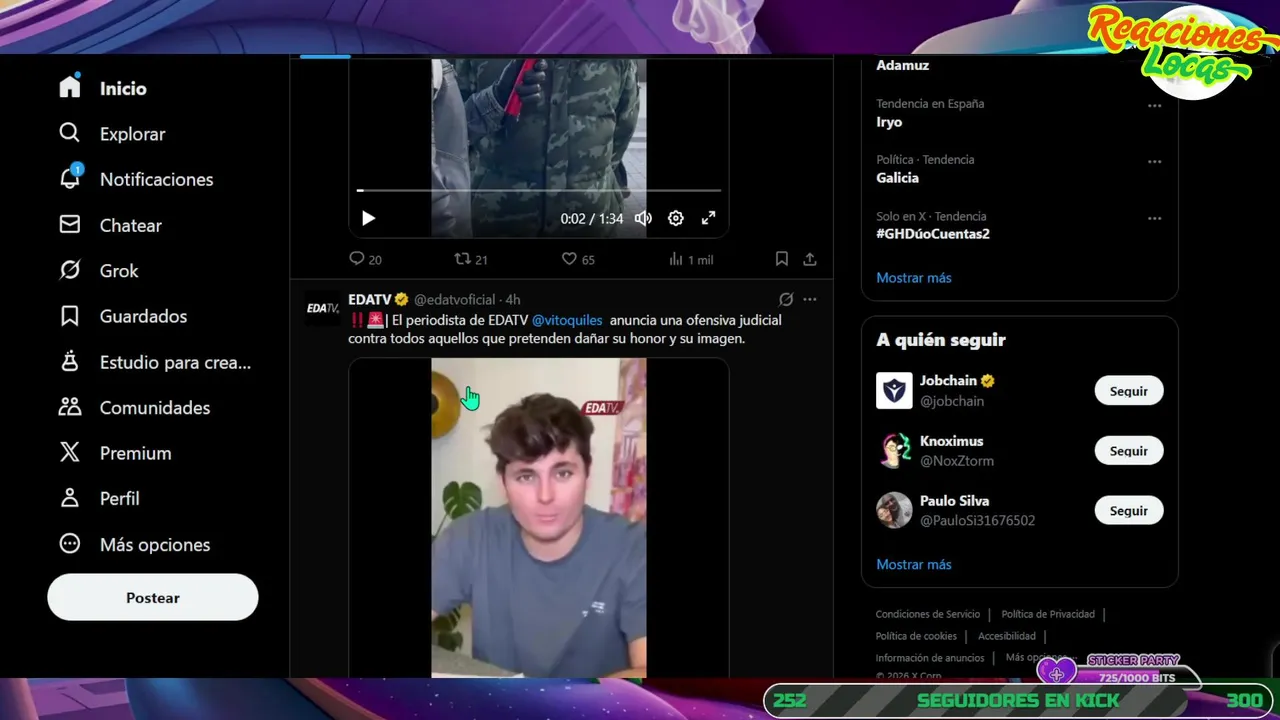
Task: Select the Más opciones menu label
Action: click(155, 545)
